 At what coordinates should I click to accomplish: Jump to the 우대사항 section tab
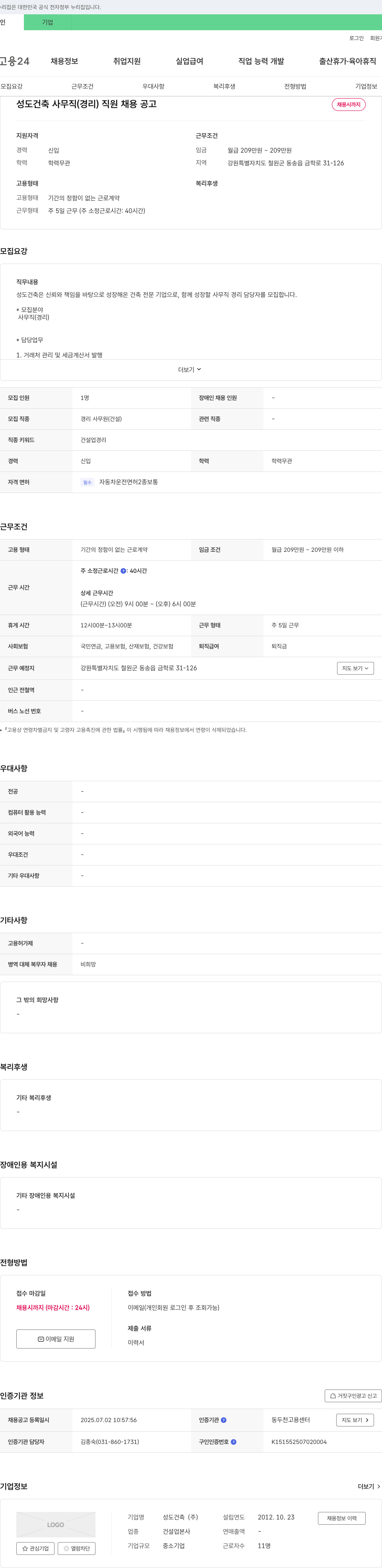(x=154, y=86)
